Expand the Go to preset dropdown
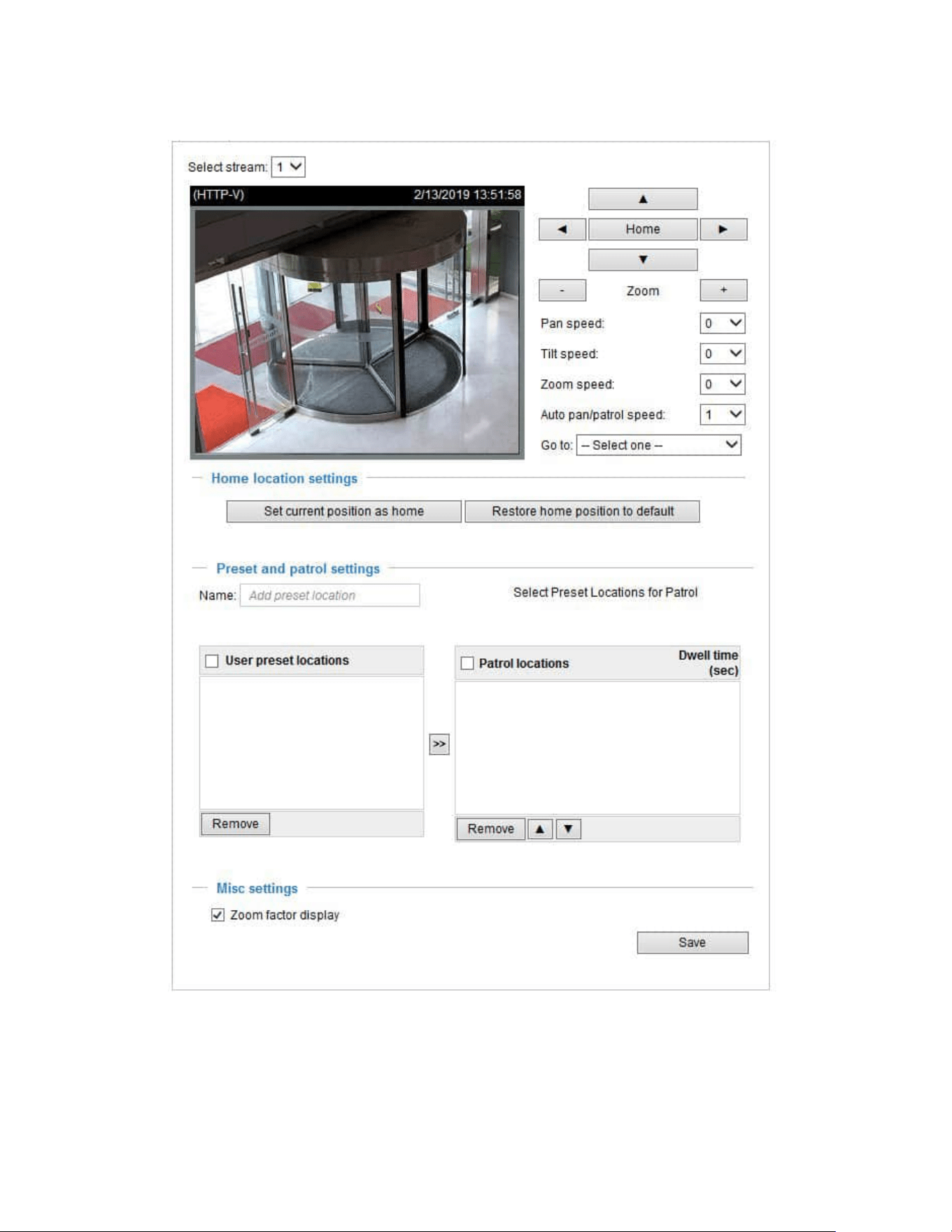 (658, 445)
